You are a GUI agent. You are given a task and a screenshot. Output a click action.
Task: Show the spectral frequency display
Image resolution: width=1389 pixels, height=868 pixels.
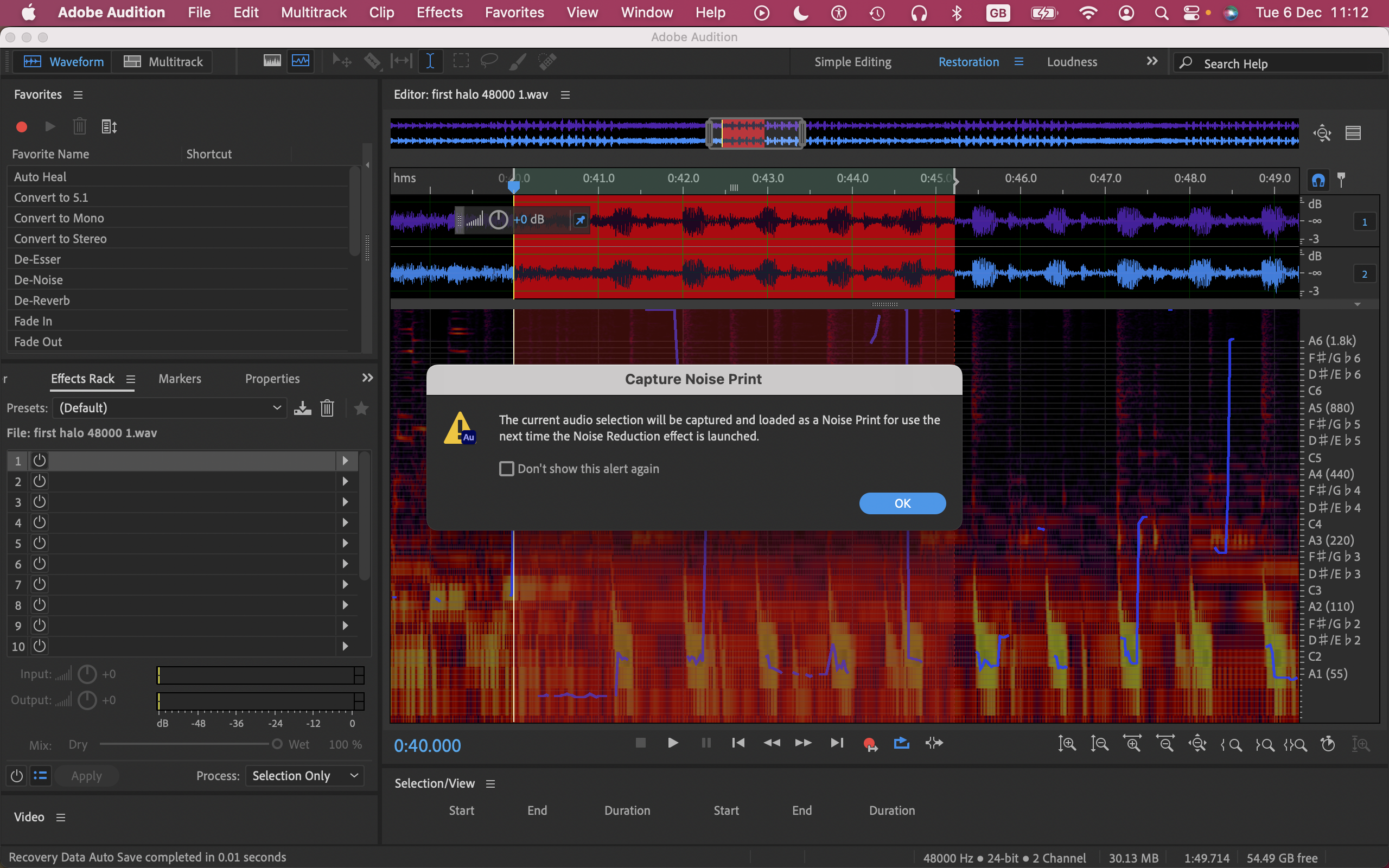pyautogui.click(x=272, y=61)
